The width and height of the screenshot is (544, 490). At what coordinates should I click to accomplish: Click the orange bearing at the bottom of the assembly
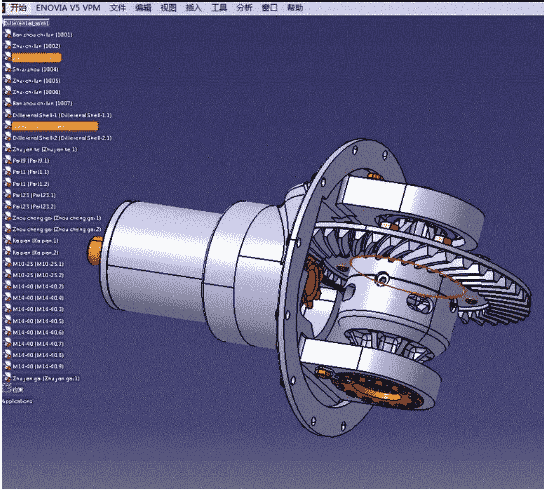pos(380,390)
